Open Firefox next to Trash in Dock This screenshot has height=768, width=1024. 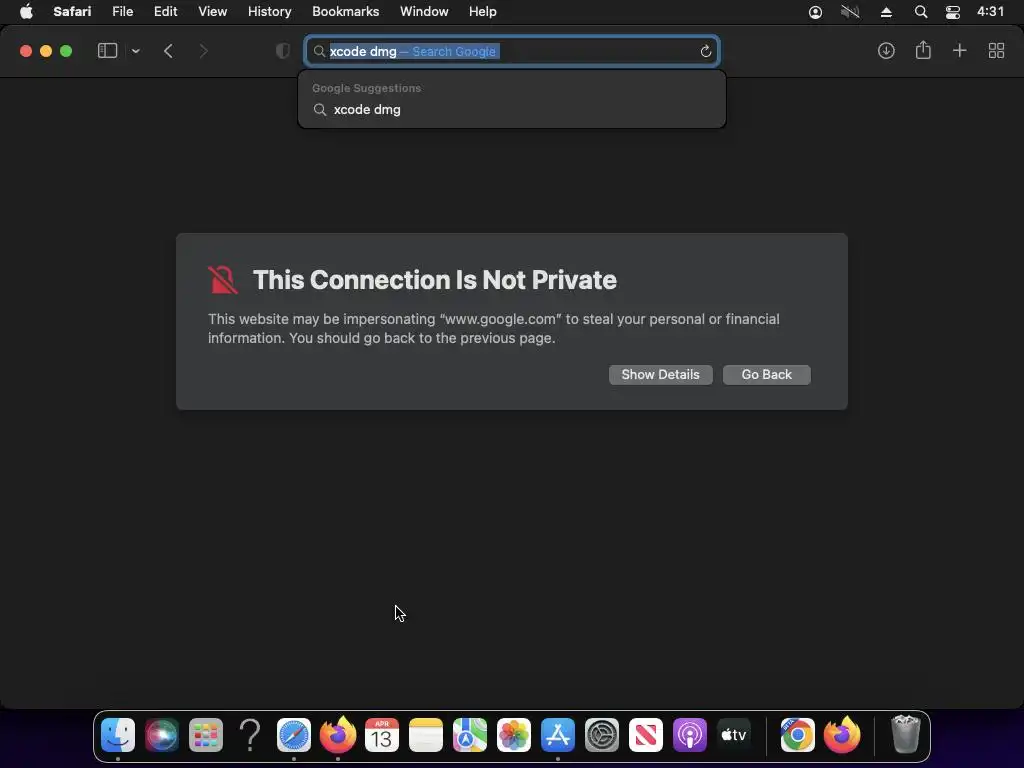842,735
